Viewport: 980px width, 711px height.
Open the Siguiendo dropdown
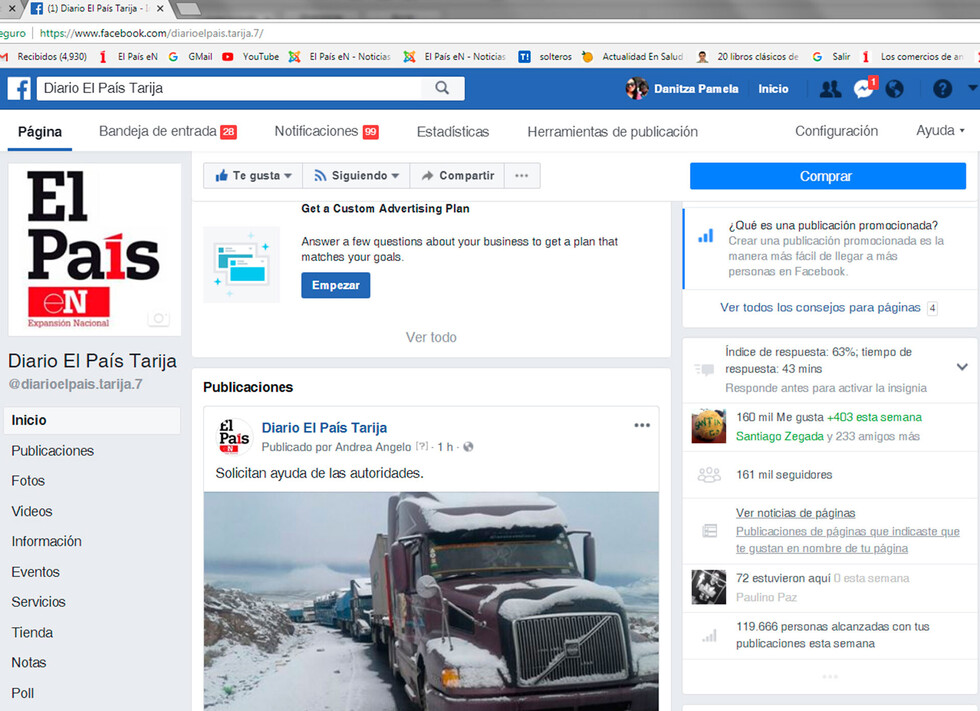(x=356, y=176)
